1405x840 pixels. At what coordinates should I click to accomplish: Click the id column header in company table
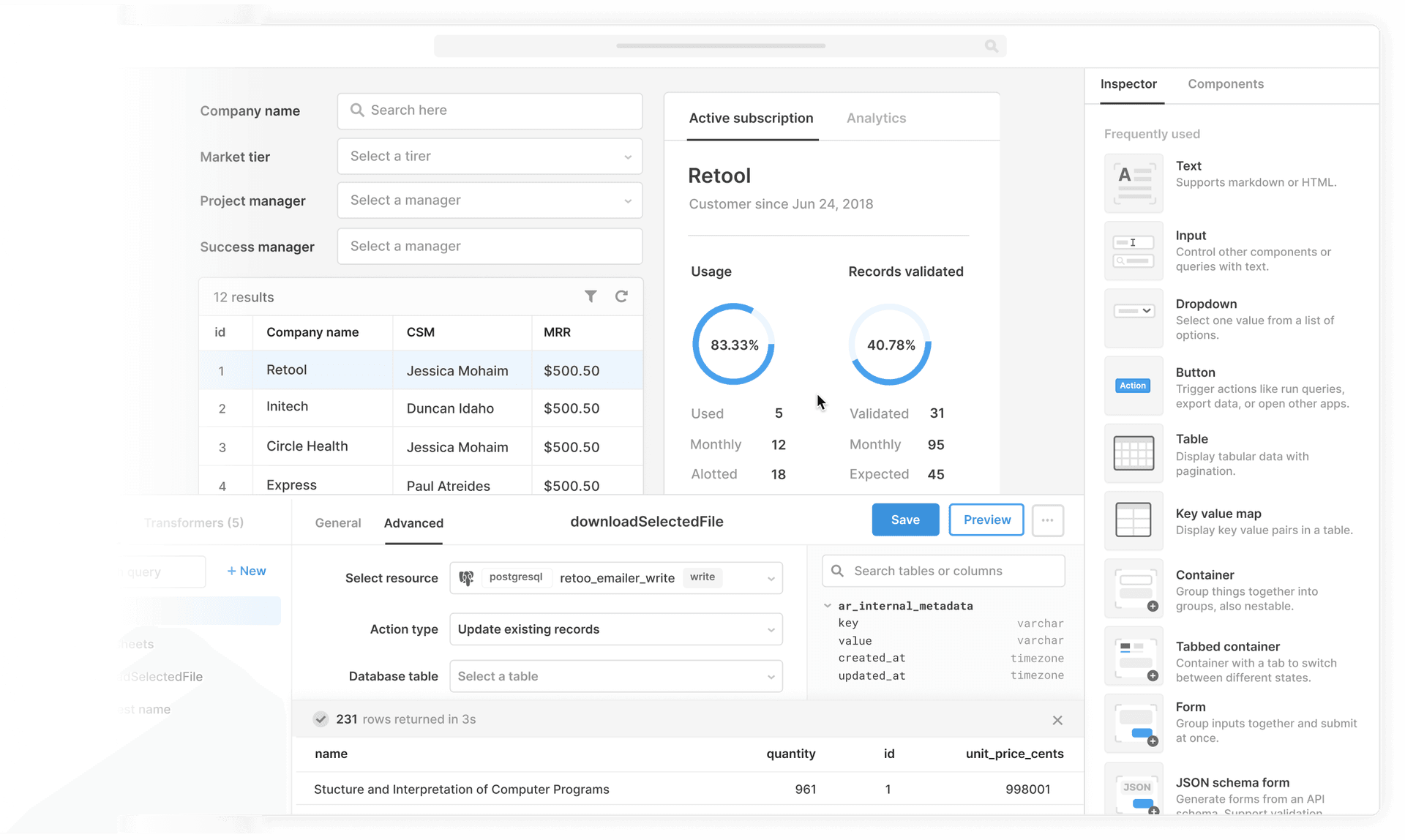coord(220,332)
